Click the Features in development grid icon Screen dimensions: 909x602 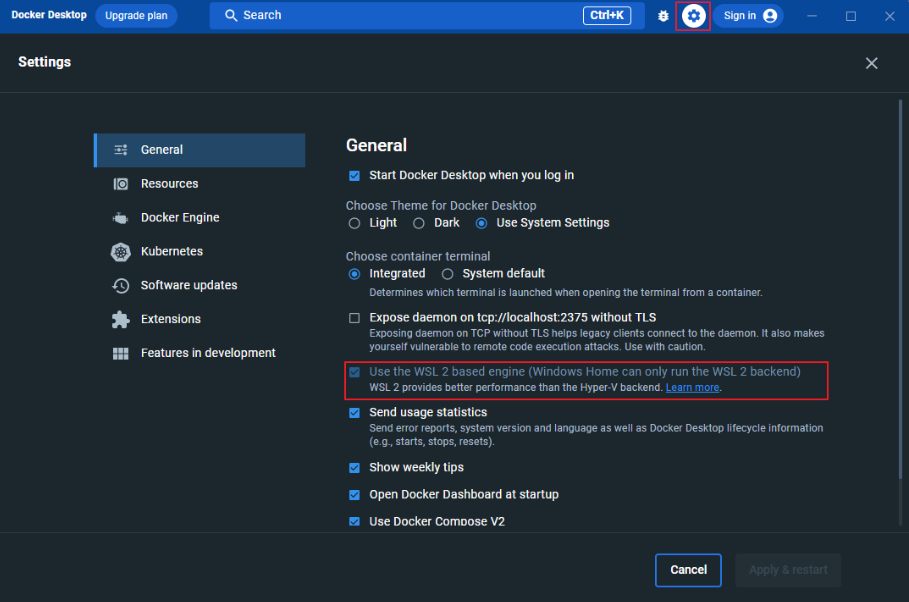[x=121, y=353]
